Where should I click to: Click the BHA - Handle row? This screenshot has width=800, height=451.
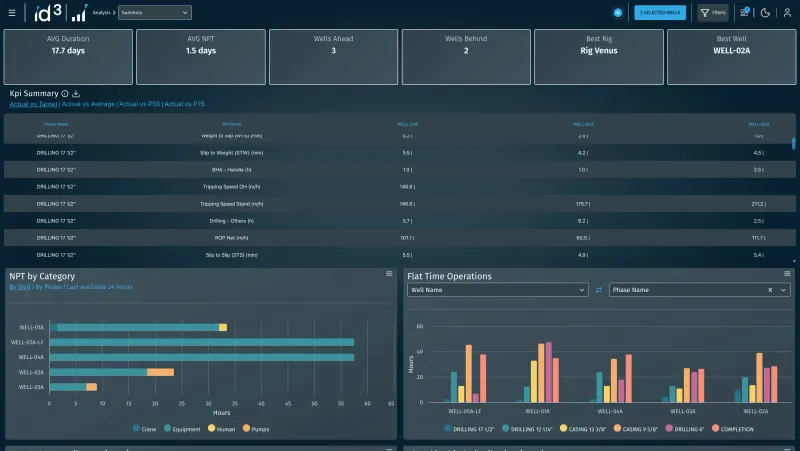(x=399, y=169)
